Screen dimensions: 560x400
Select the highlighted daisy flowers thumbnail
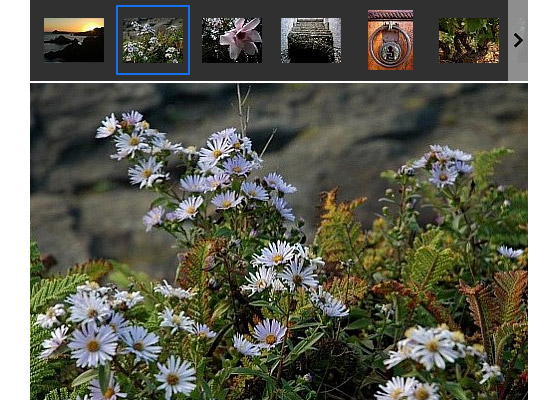click(x=153, y=40)
